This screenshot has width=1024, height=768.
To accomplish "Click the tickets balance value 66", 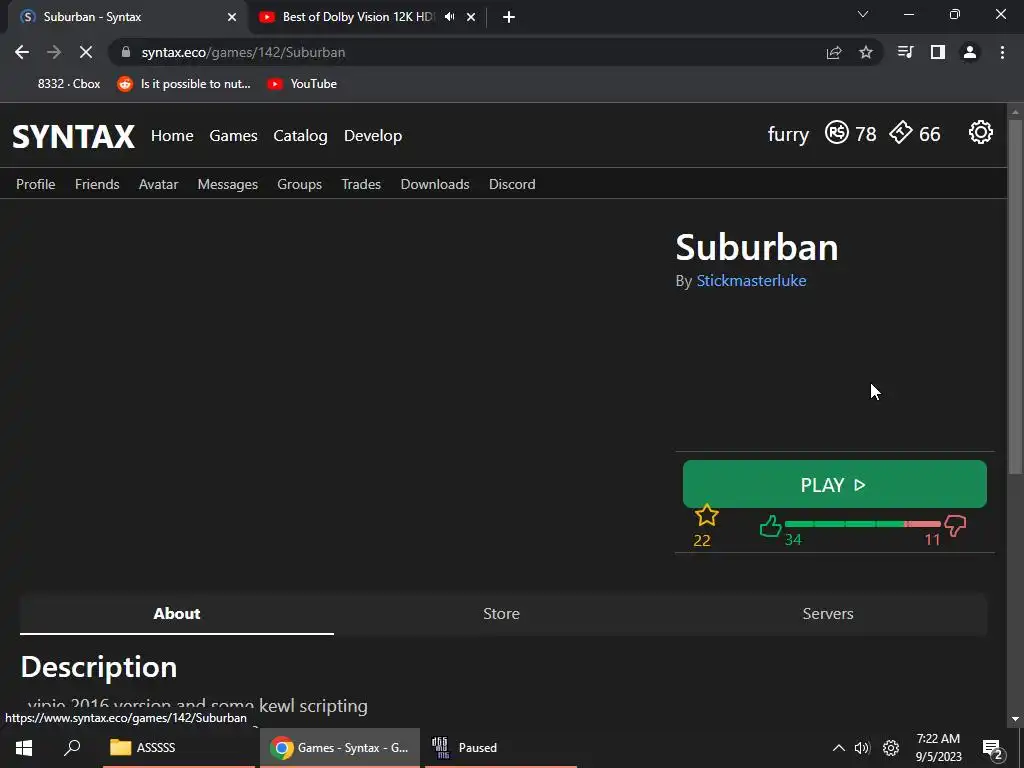I will 930,135.
